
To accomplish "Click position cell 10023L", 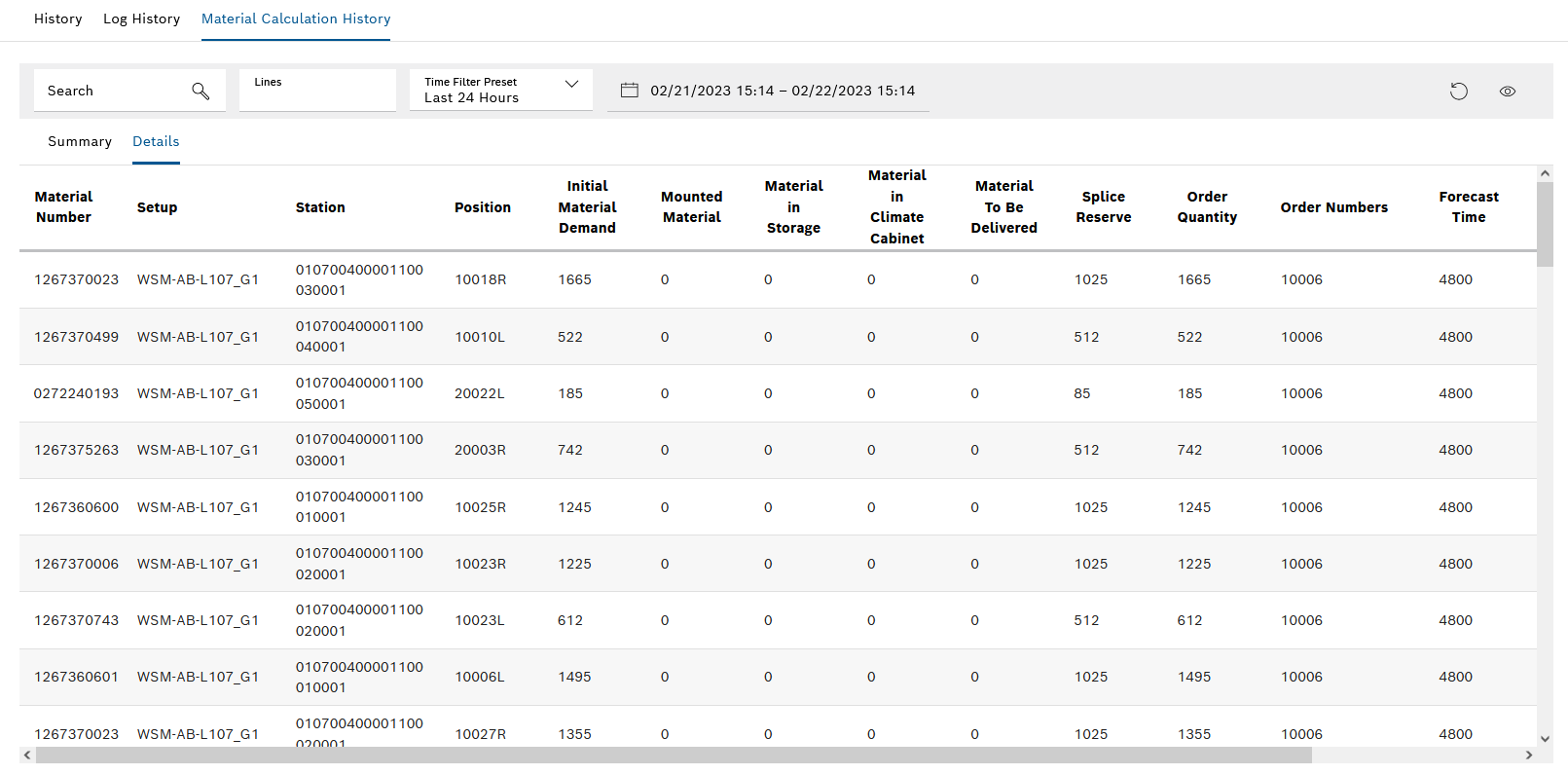I will tap(480, 620).
